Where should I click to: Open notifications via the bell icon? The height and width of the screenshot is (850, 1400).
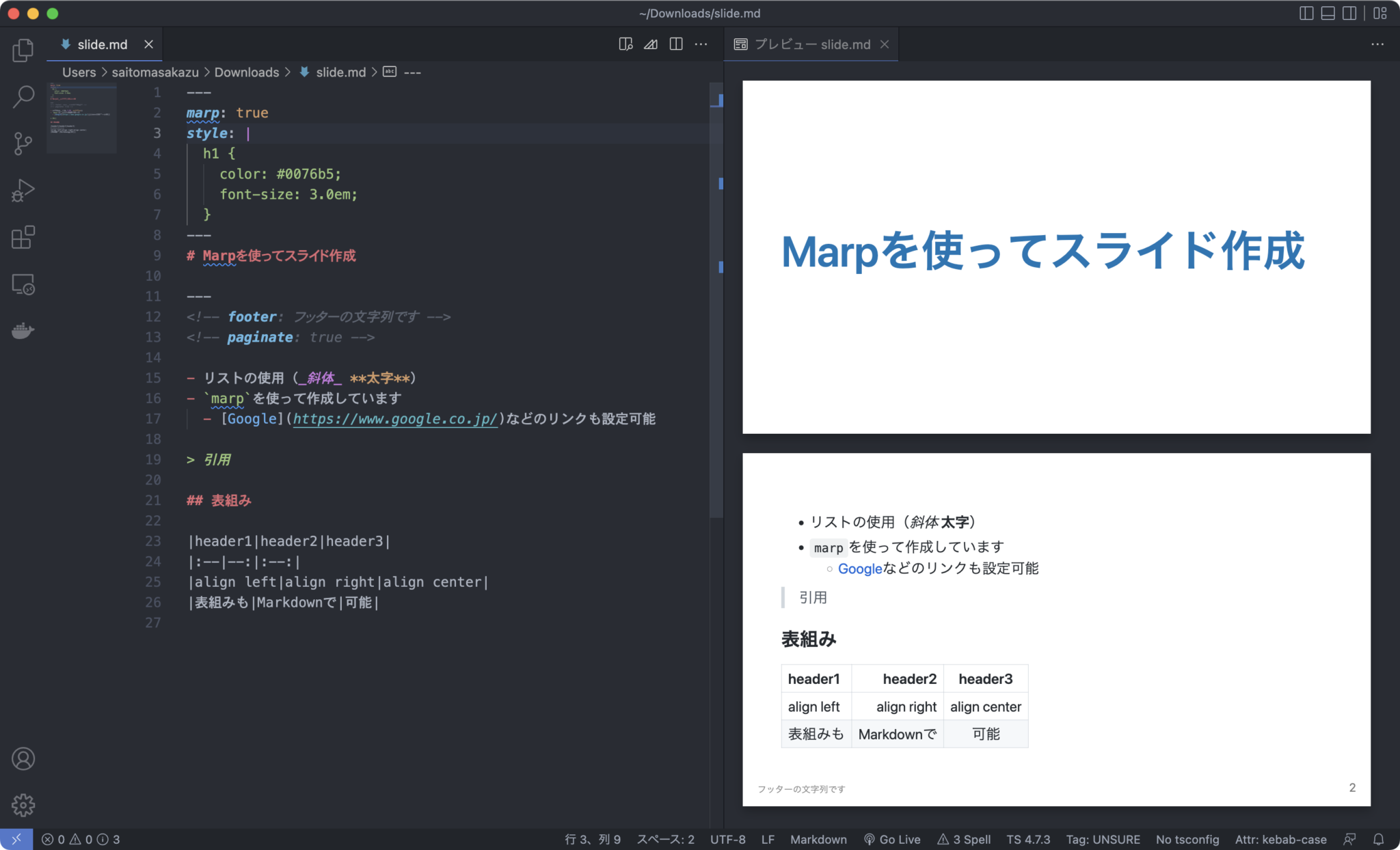[x=1379, y=839]
